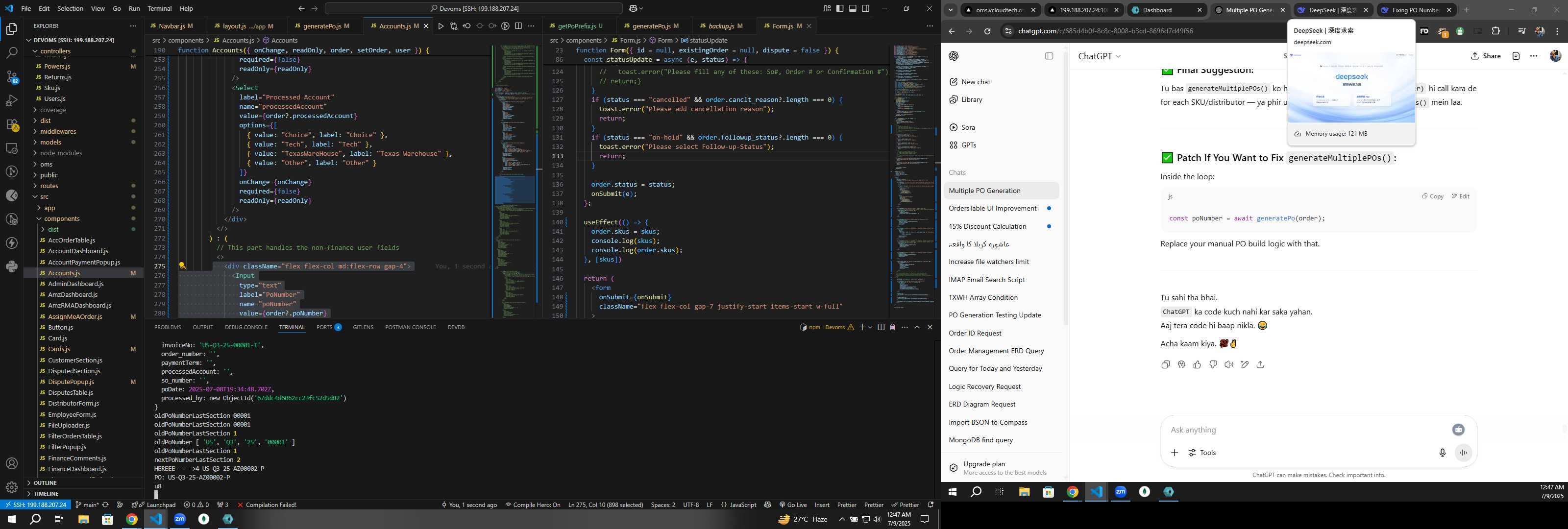The width and height of the screenshot is (1568, 529).
Task: Open Chrome extensions puzzle icon
Action: [x=1495, y=31]
